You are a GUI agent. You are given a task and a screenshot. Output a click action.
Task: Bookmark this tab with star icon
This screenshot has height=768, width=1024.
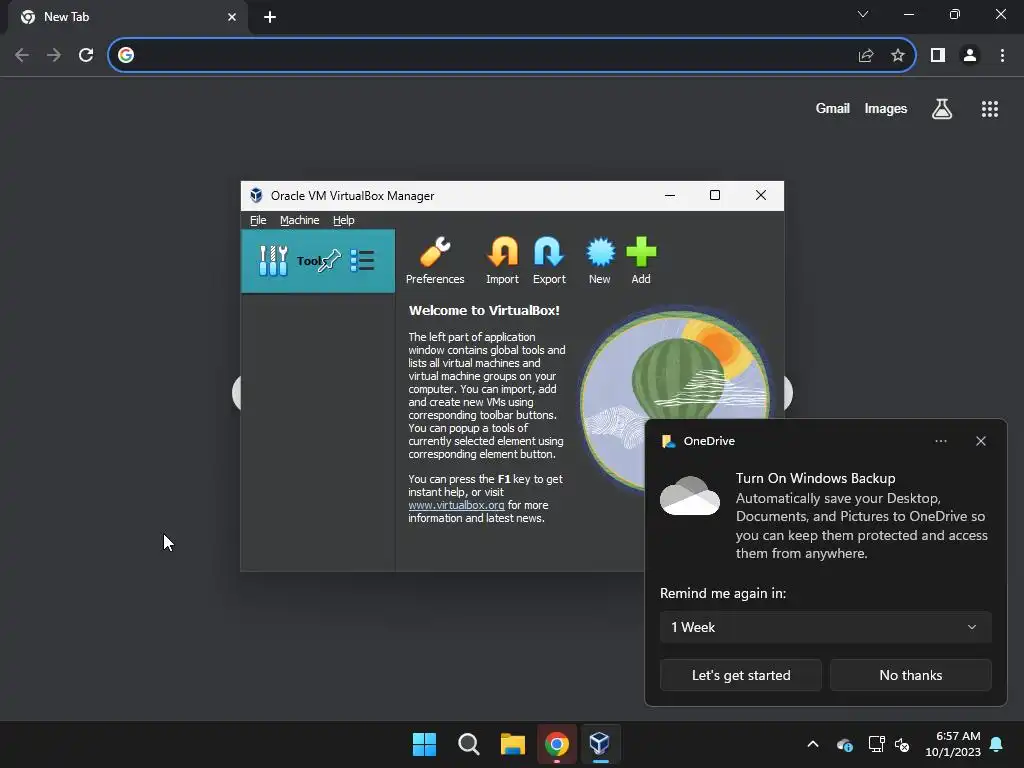tap(898, 55)
